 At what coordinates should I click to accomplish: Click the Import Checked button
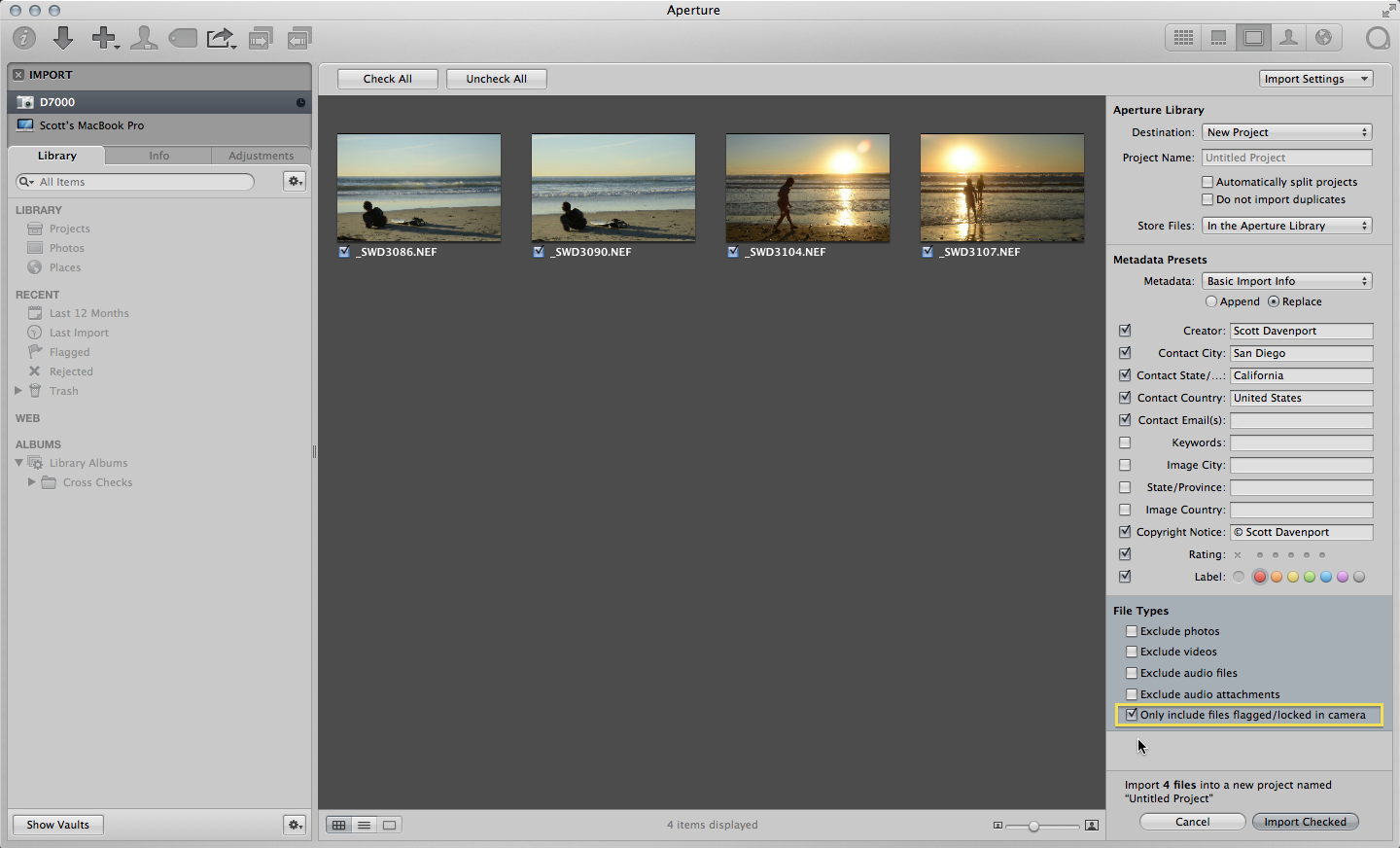click(1306, 822)
